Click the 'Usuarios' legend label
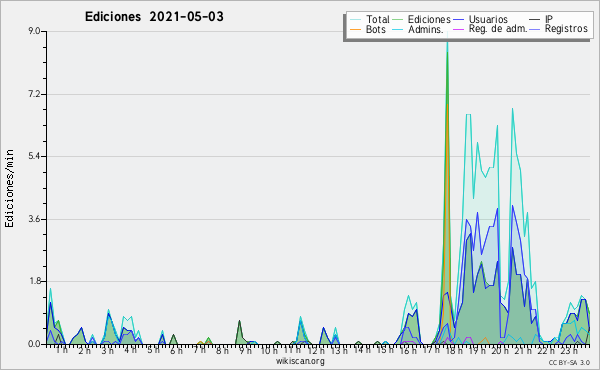This screenshot has width=600, height=370. pyautogui.click(x=488, y=19)
